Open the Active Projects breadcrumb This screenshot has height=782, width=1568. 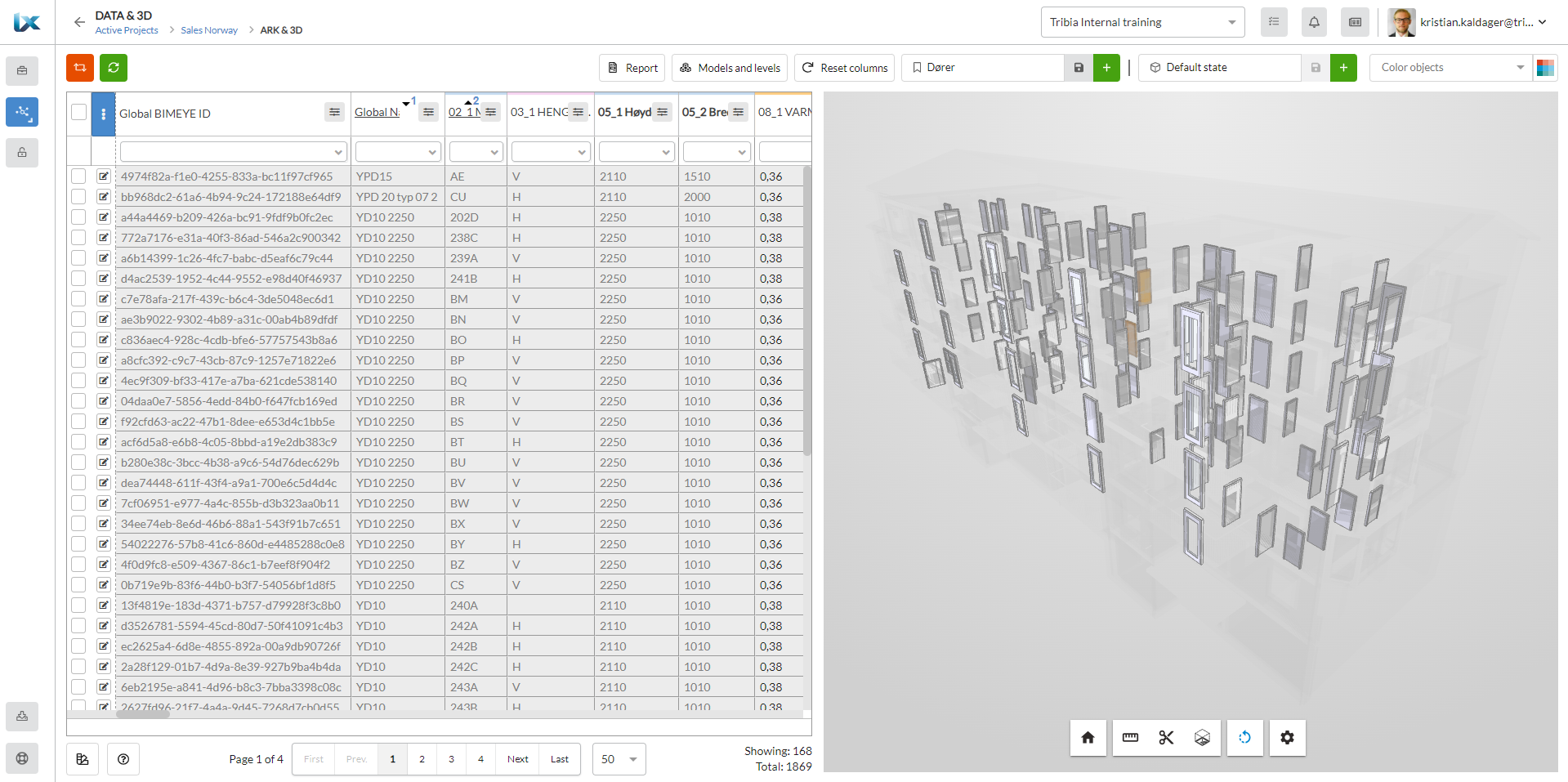127,30
